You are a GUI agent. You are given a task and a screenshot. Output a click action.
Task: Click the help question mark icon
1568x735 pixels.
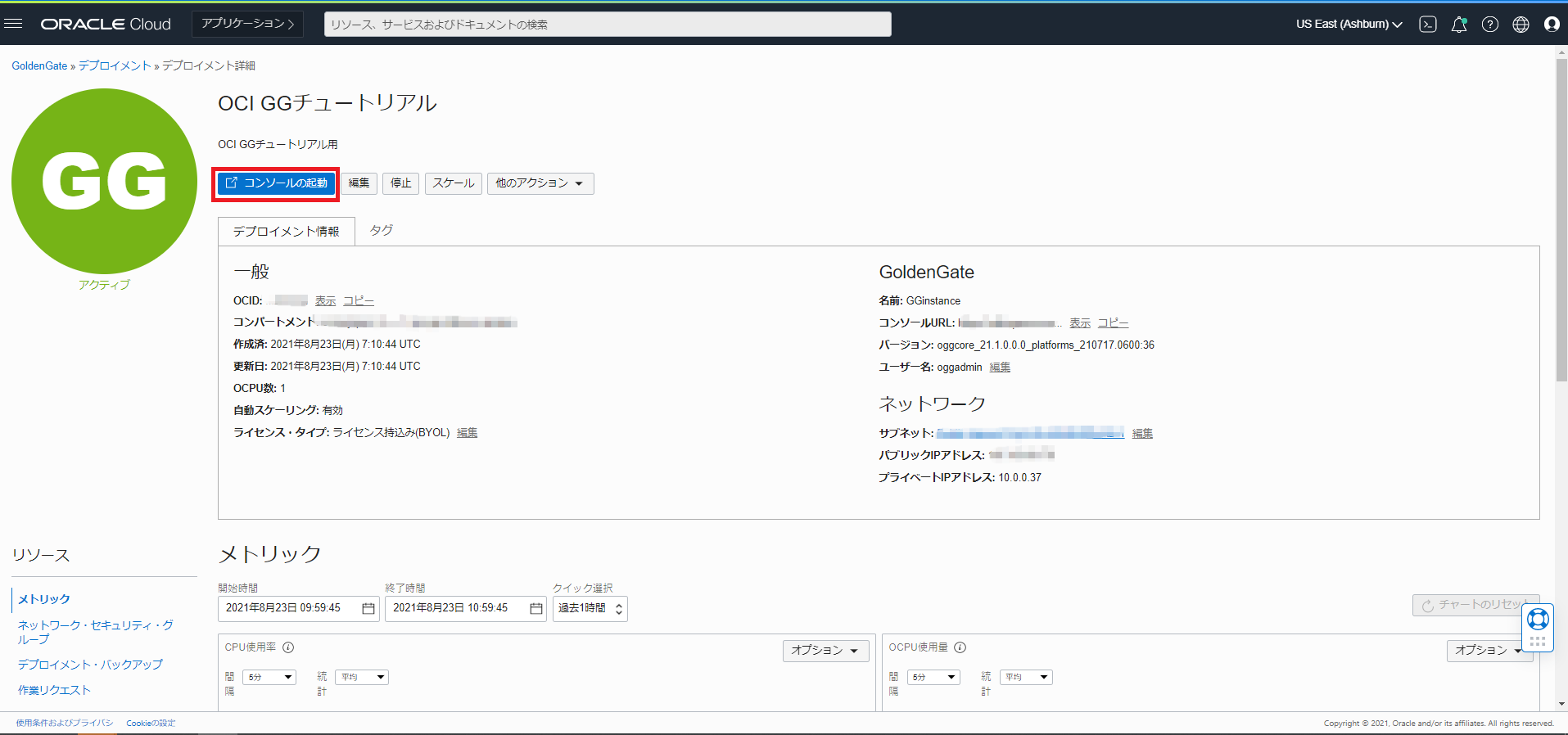pyautogui.click(x=1489, y=25)
